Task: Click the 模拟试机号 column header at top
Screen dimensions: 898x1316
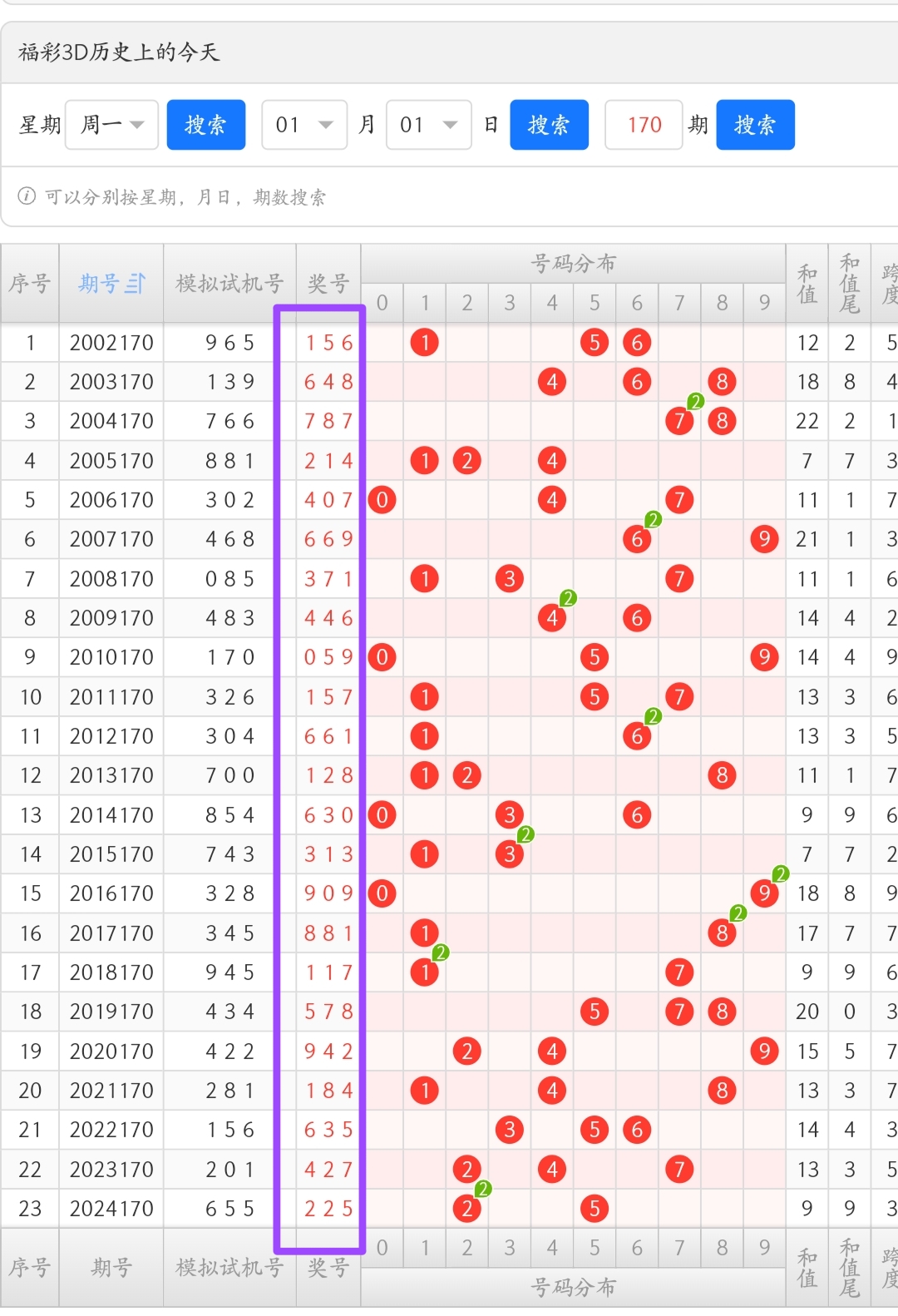Action: point(229,284)
